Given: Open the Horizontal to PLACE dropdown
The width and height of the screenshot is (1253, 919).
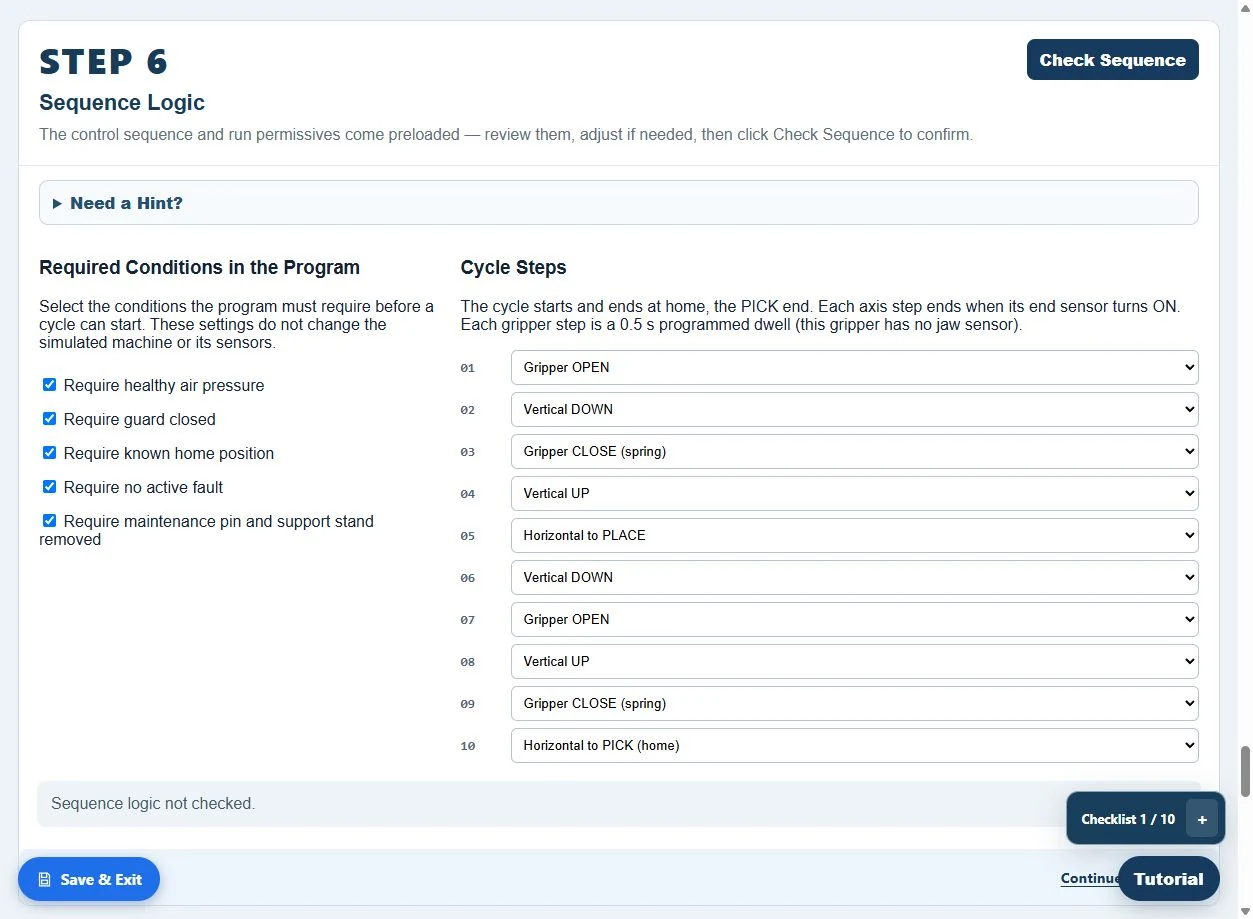Looking at the screenshot, I should pos(854,535).
